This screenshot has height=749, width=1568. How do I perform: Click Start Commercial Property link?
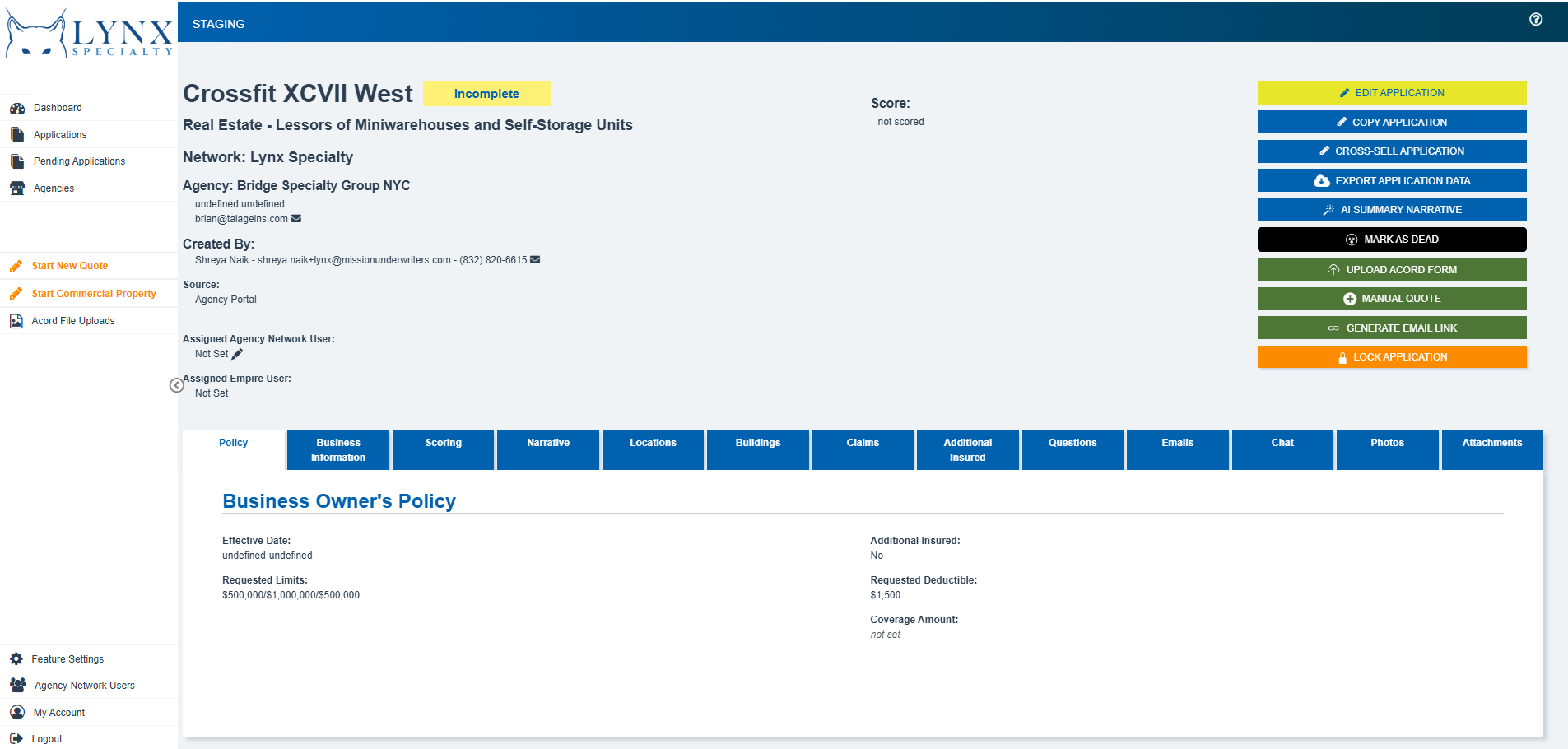[x=94, y=294]
